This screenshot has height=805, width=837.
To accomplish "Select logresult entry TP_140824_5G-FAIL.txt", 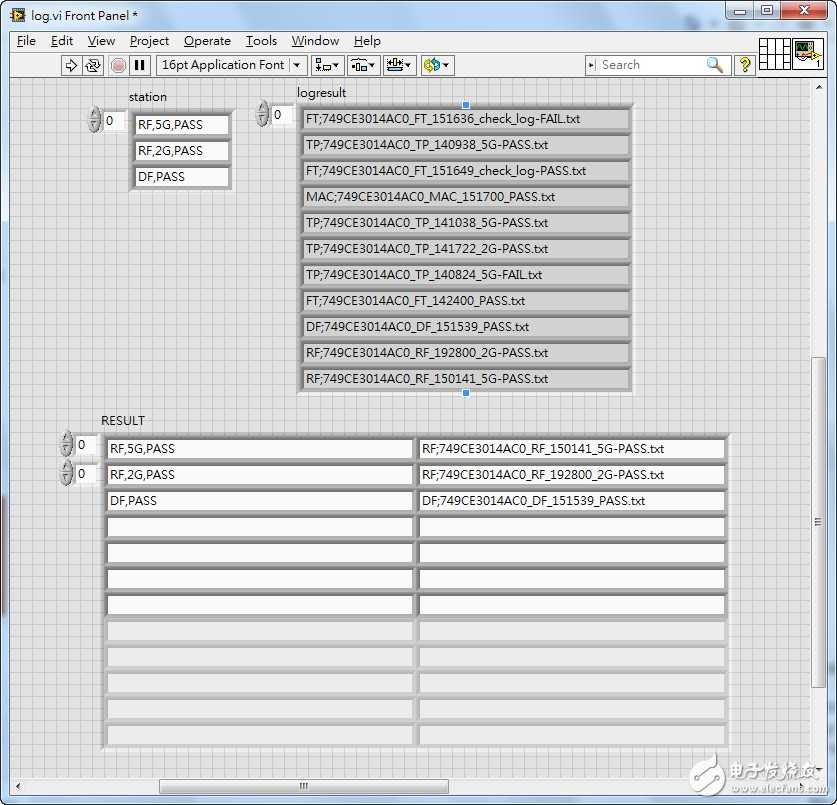I will [x=465, y=275].
